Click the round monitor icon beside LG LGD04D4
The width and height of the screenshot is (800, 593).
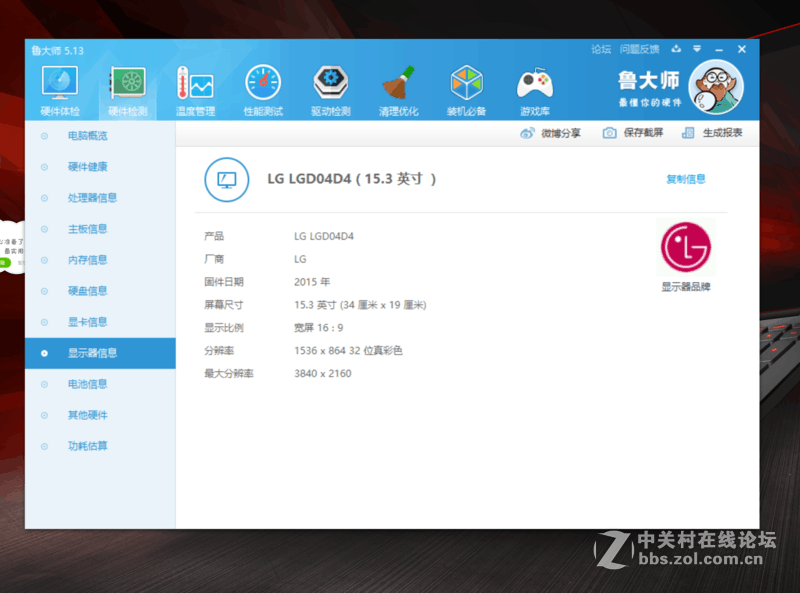point(227,180)
